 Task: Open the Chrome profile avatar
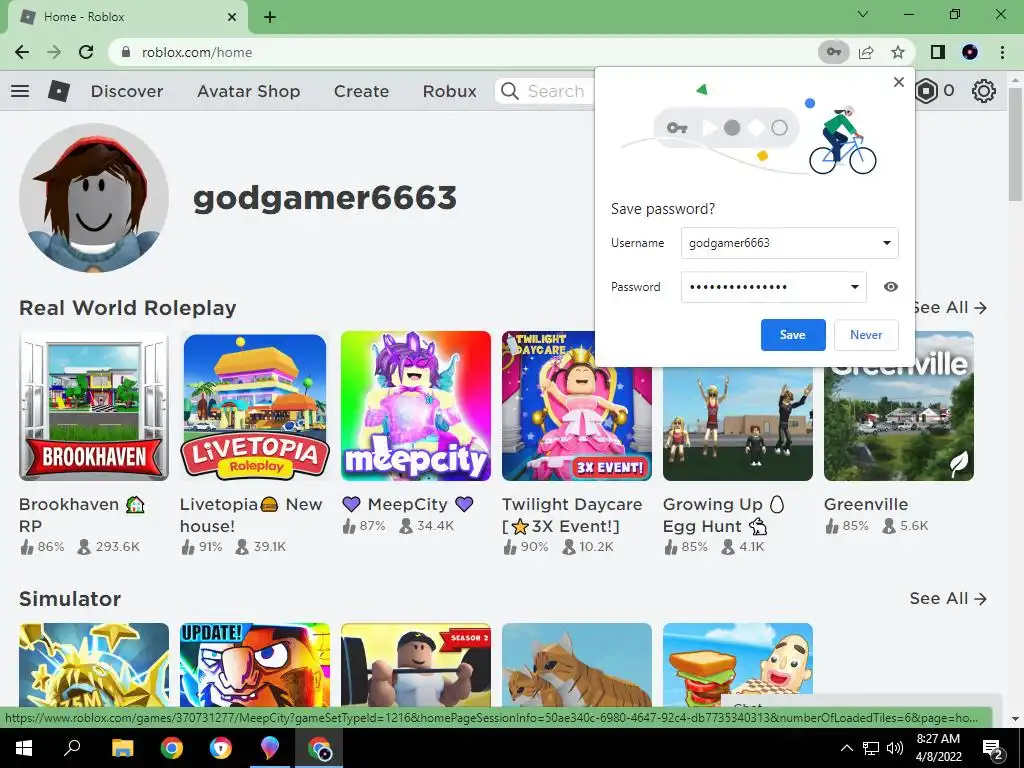pos(970,52)
